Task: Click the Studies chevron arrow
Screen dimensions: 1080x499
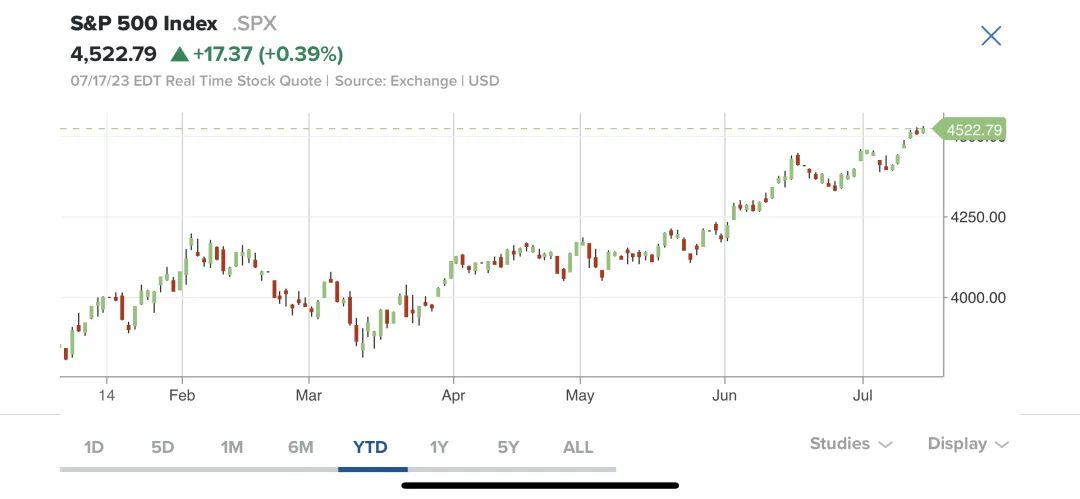Action: point(886,445)
